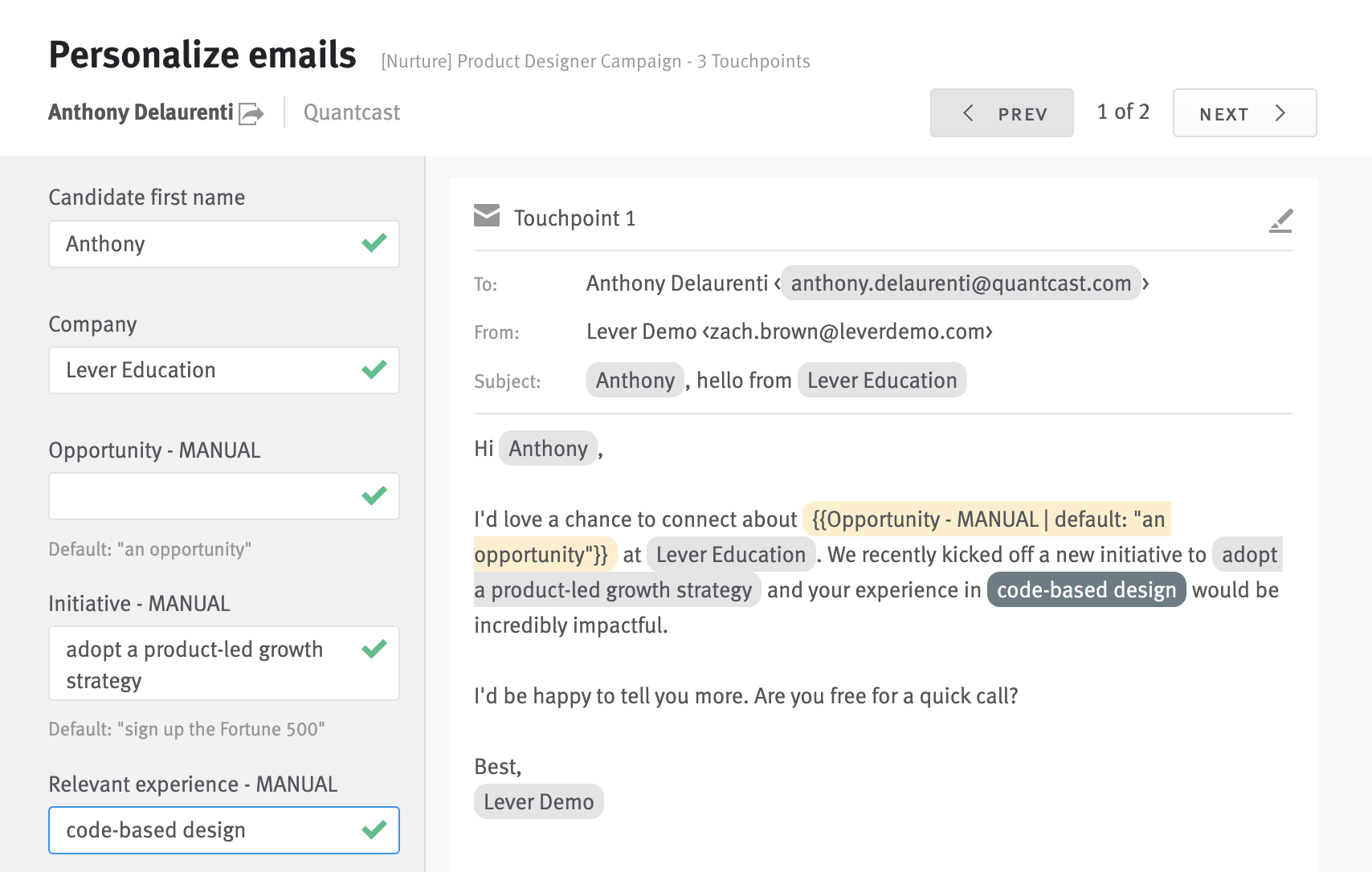
Task: Click into the Candidate first name input
Action: click(224, 244)
